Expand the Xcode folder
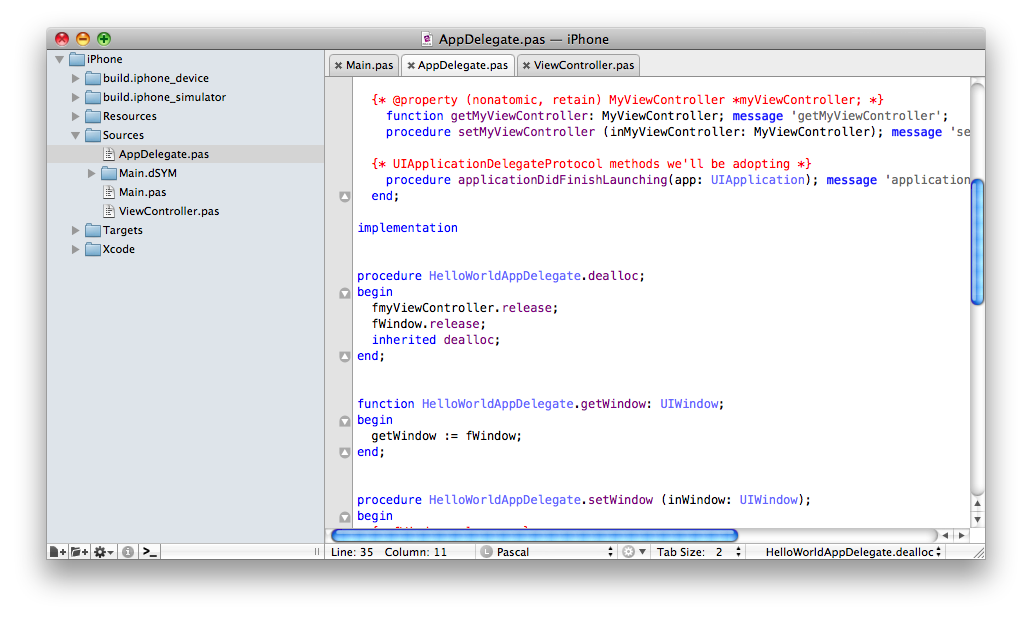Image resolution: width=1032 pixels, height=620 pixels. (x=76, y=249)
